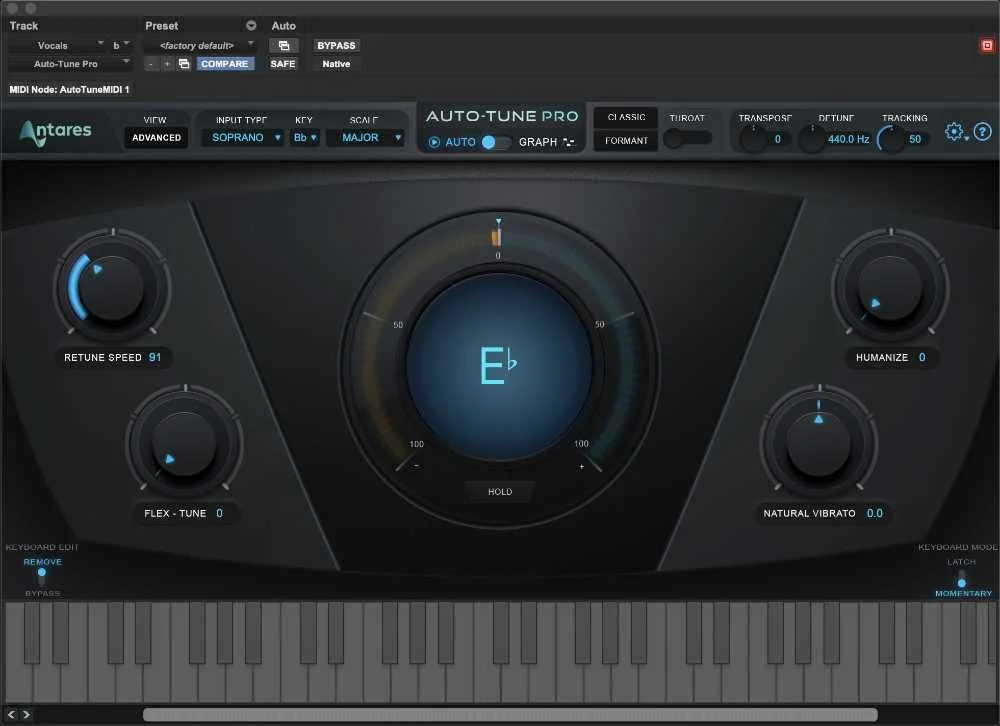The height and width of the screenshot is (726, 1000).
Task: Toggle the Keyboard Edit Remove/Bypass switch
Action: tap(42, 577)
